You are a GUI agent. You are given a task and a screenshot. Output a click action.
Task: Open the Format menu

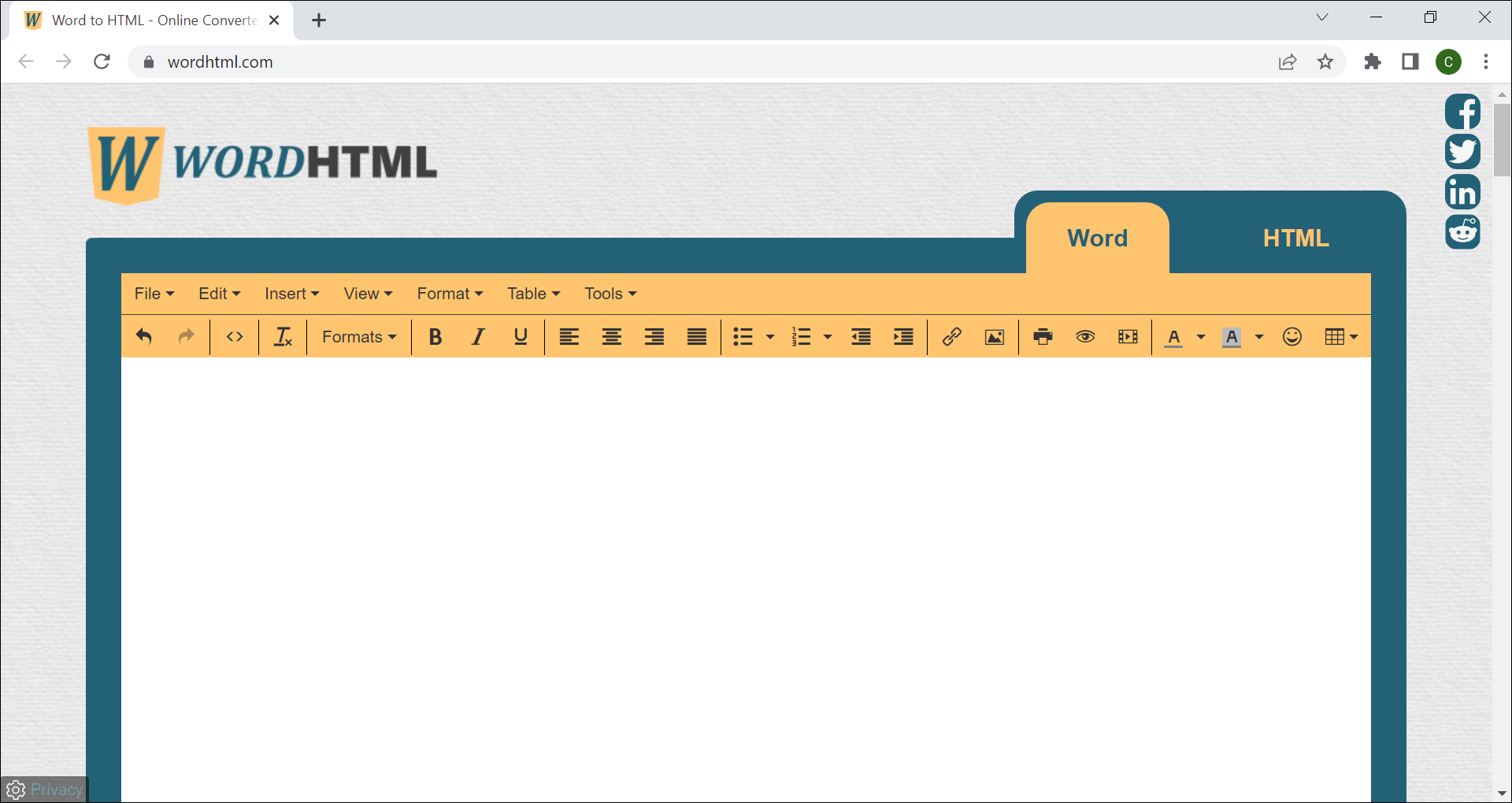(x=450, y=294)
